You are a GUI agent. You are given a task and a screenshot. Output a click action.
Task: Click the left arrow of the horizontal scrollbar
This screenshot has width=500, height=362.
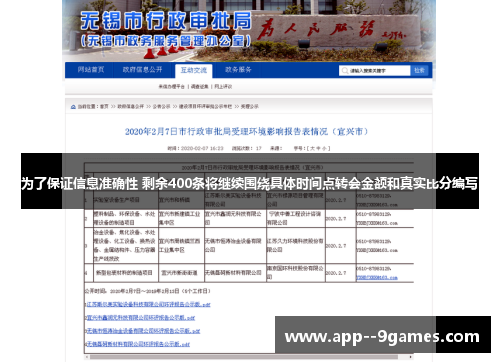[87, 357]
